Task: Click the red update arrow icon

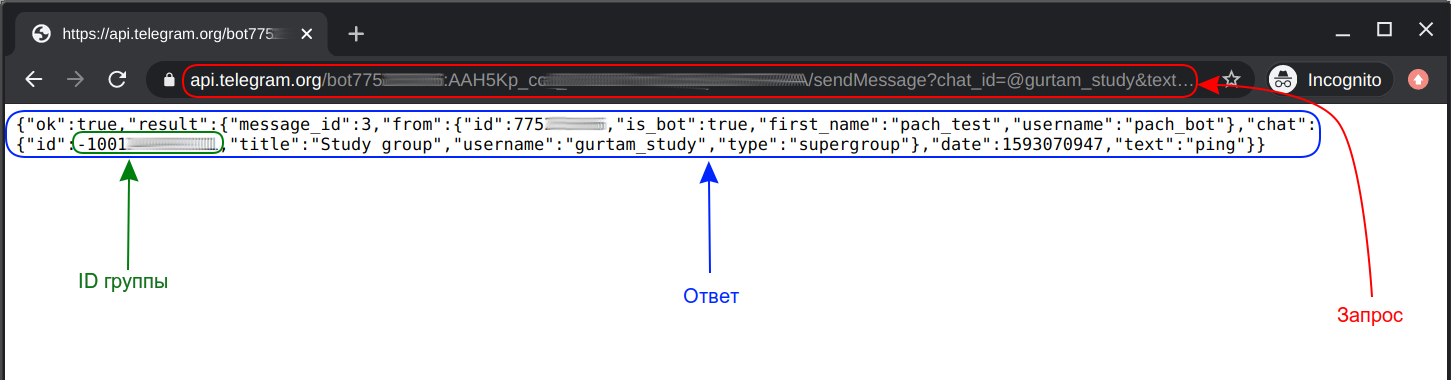Action: [x=1418, y=79]
